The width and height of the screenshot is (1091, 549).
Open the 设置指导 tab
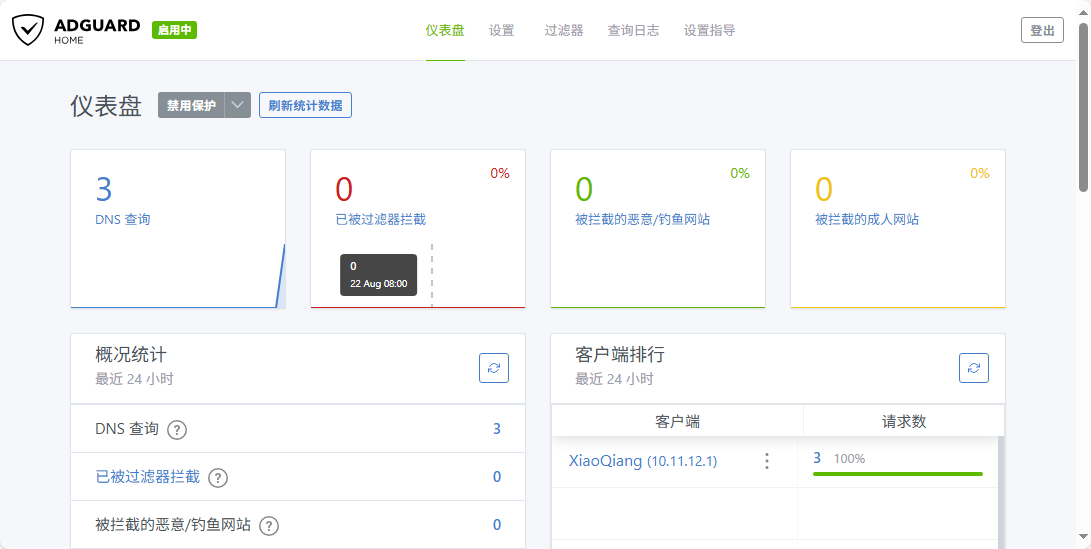(x=710, y=31)
